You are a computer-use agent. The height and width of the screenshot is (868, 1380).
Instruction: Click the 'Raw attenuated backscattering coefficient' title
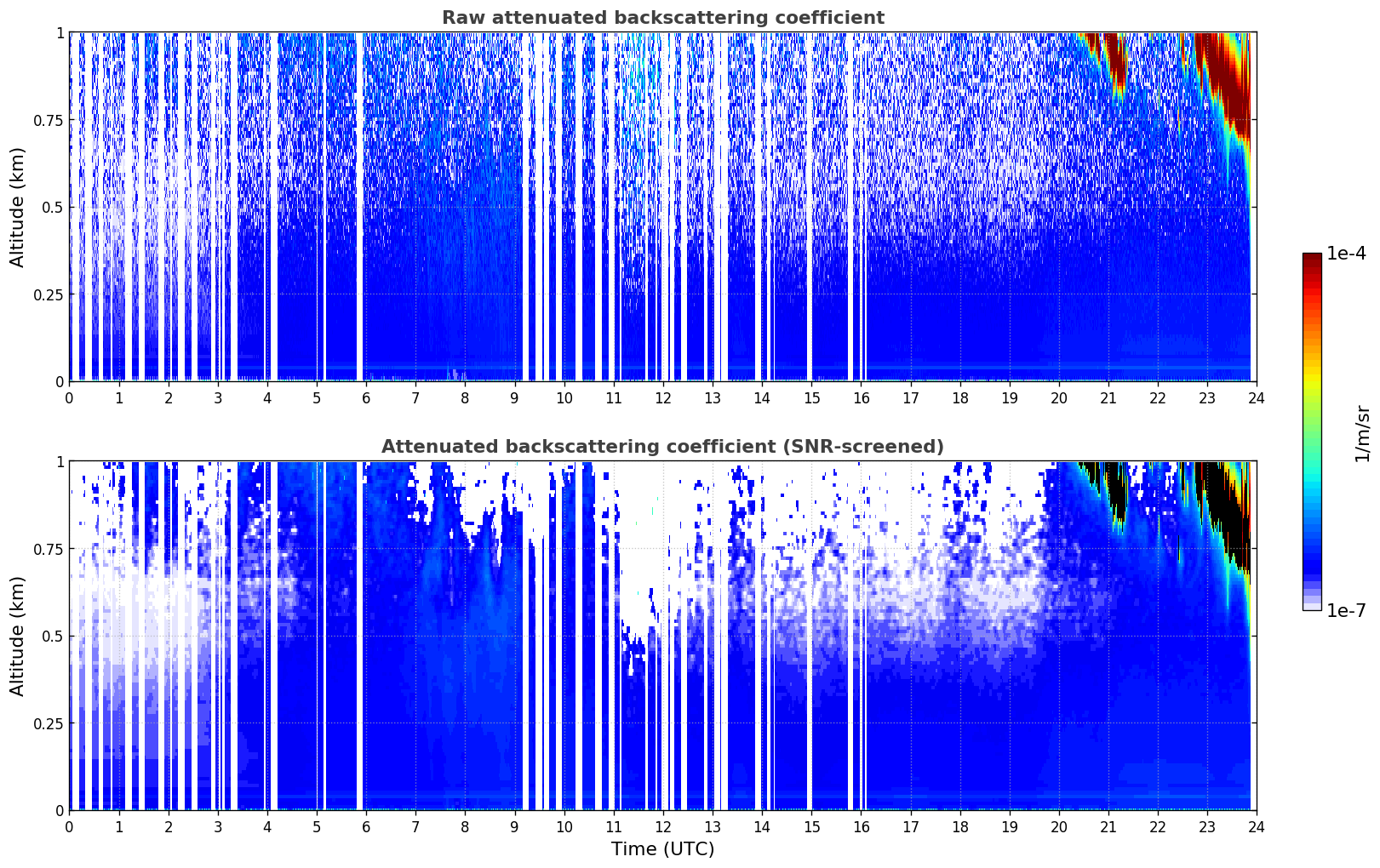(662, 18)
